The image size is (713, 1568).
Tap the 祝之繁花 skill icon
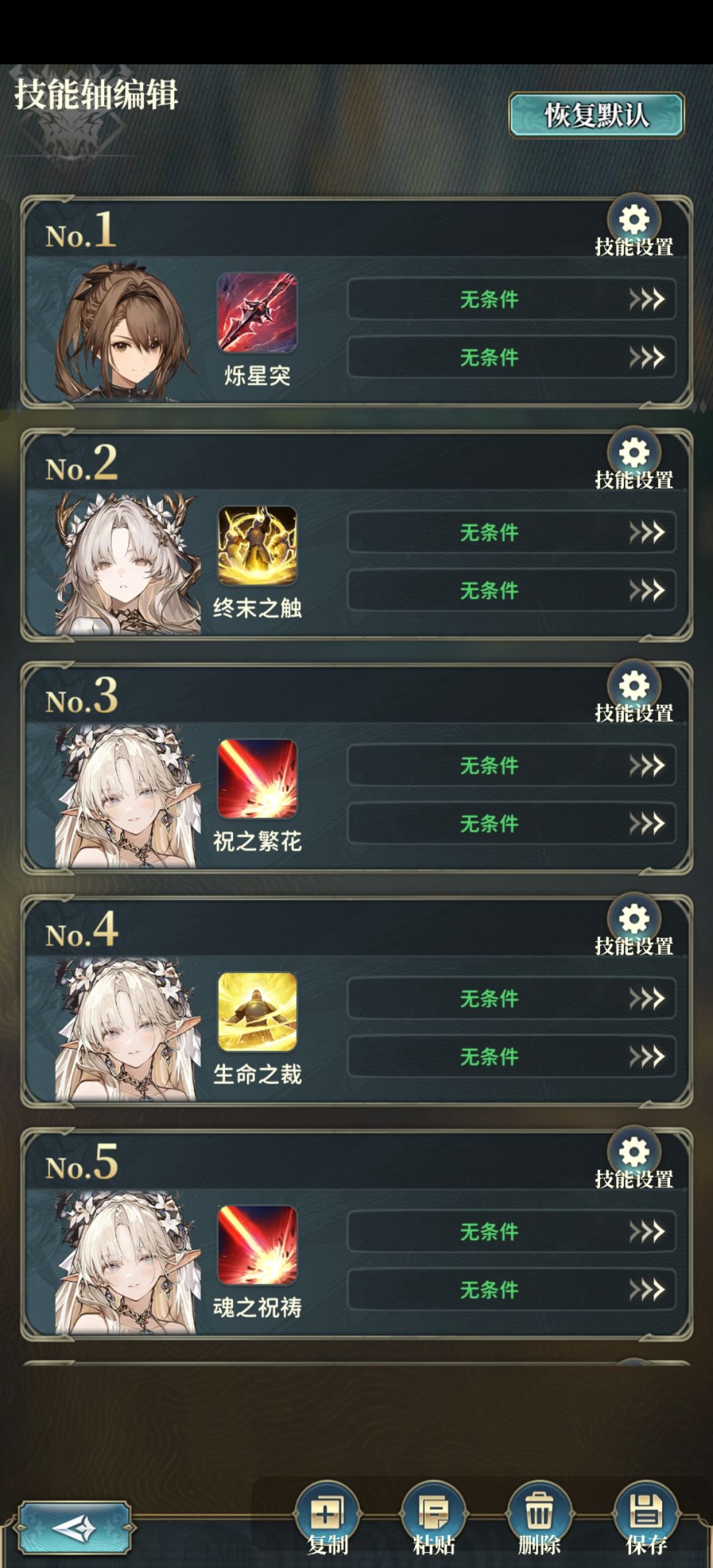pyautogui.click(x=257, y=778)
